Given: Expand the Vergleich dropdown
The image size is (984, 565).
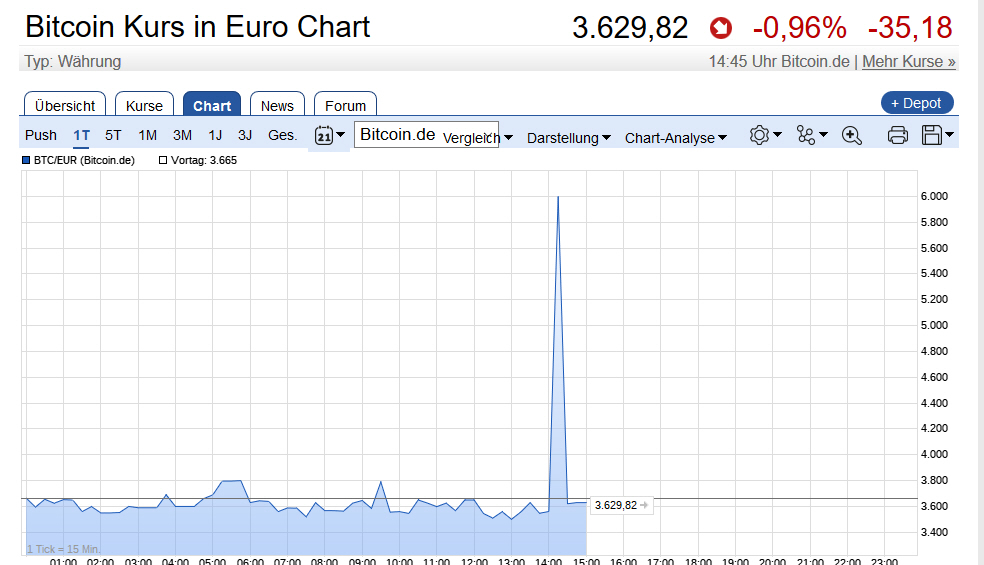Looking at the screenshot, I should pos(478,137).
